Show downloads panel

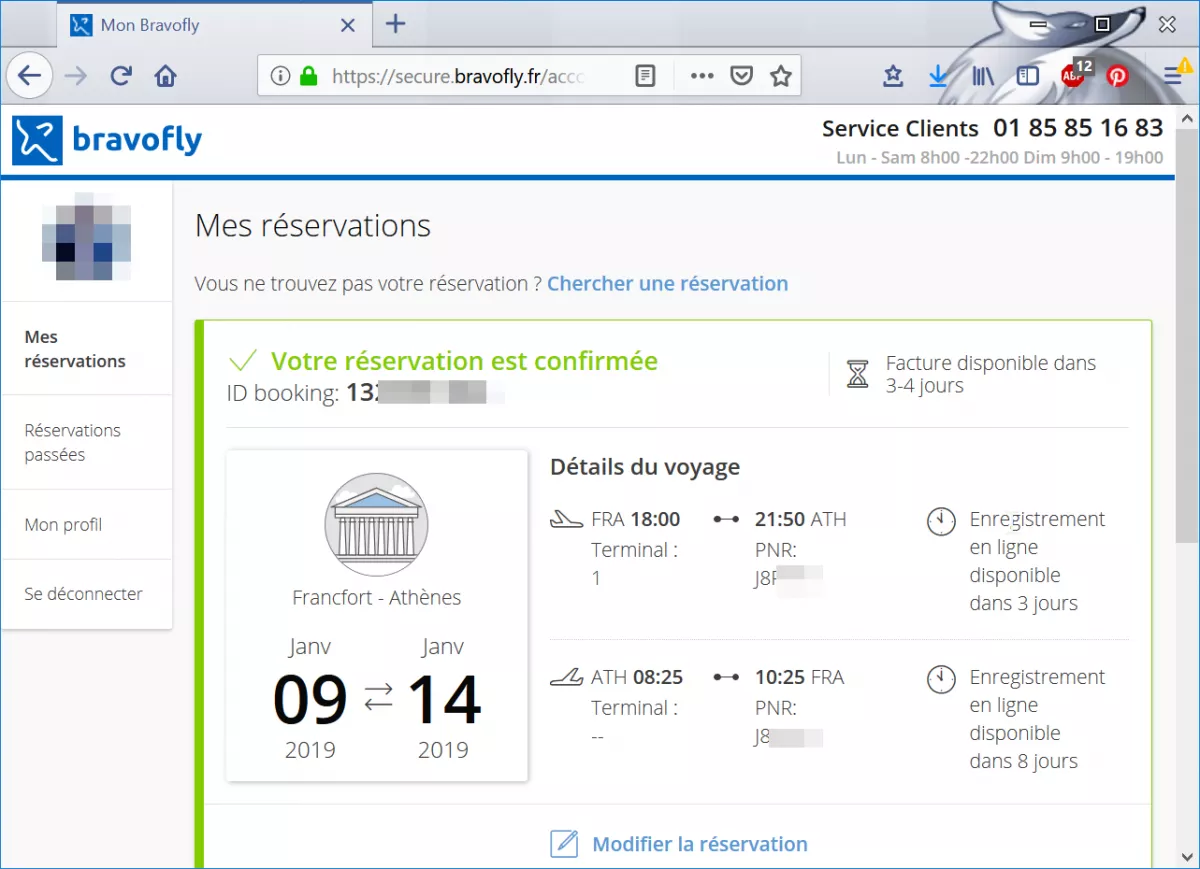(x=938, y=76)
